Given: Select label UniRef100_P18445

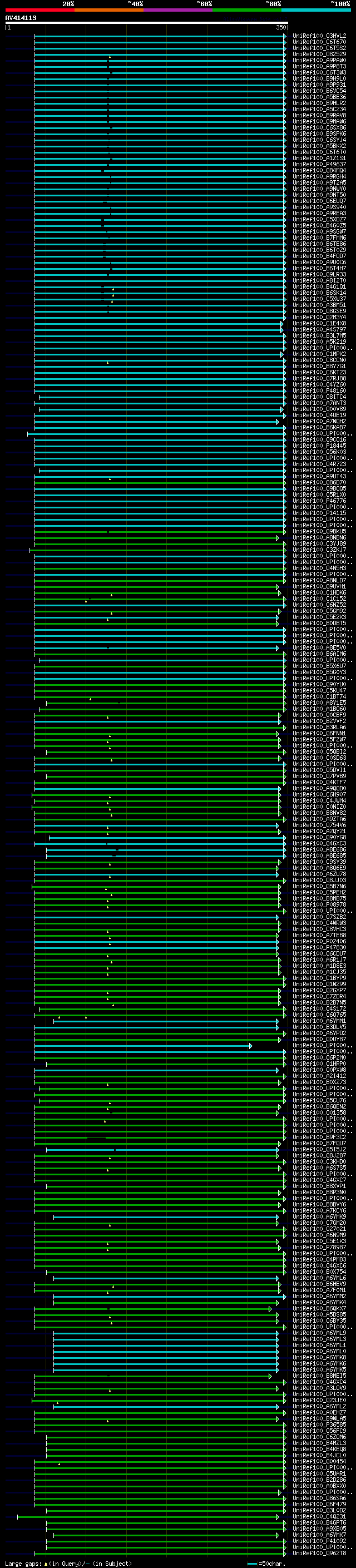Looking at the screenshot, I should coord(319,446).
